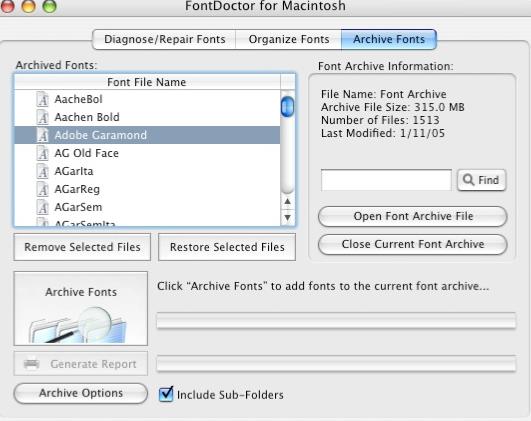The height and width of the screenshot is (421, 531).
Task: Select AGarSem font entry
Action: point(147,207)
